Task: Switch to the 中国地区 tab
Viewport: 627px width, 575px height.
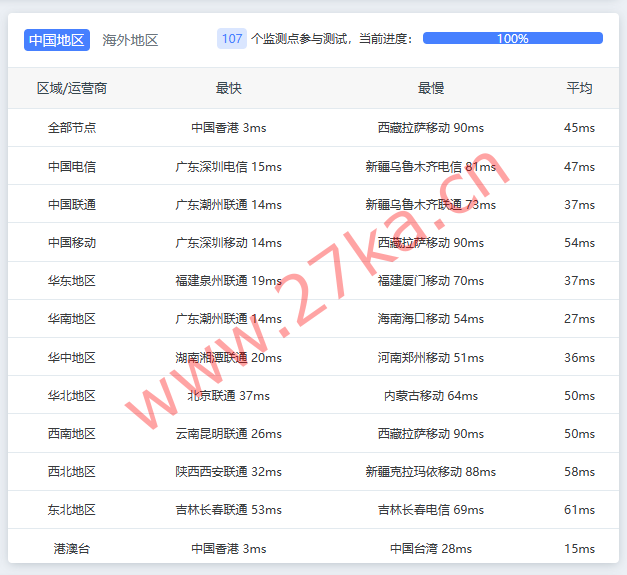Action: [x=57, y=40]
